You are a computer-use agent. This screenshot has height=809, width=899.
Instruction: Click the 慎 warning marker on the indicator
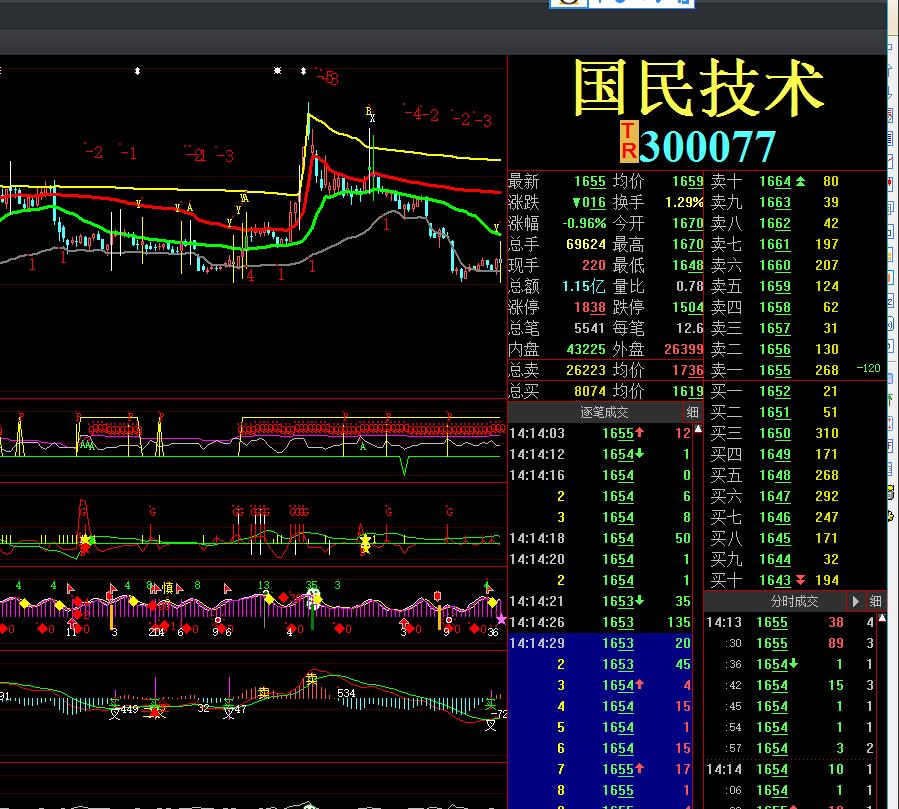pos(168,588)
